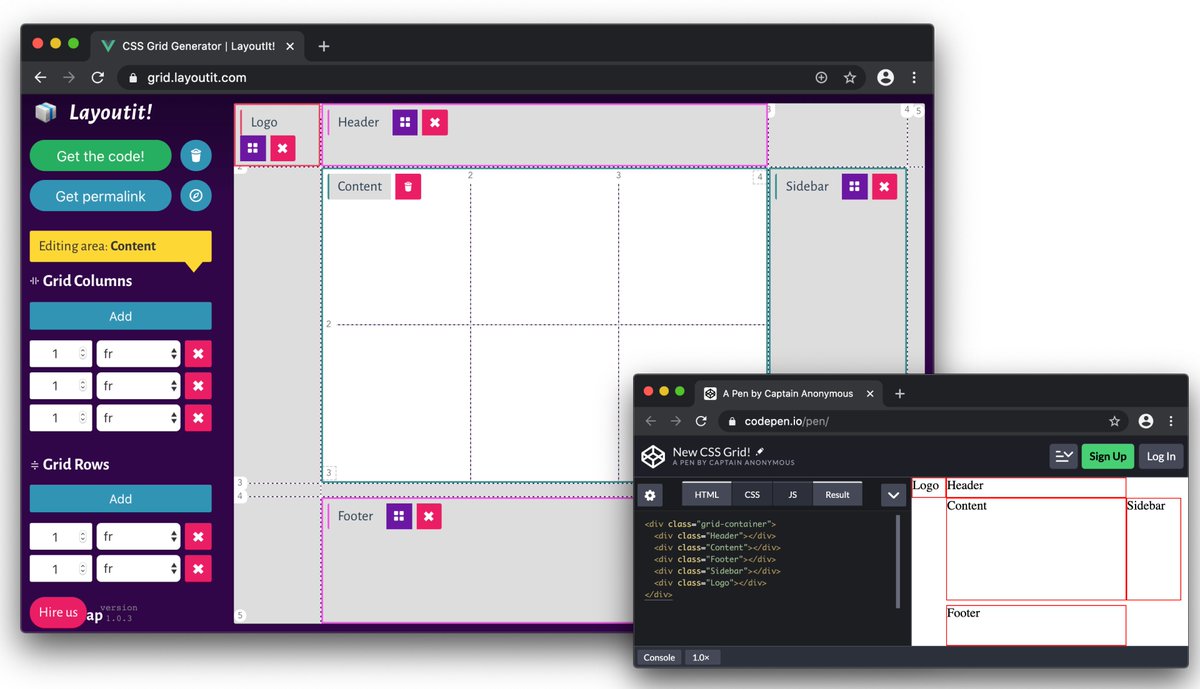This screenshot has height=689, width=1200.
Task: Click the second grid row value field
Action: point(61,569)
